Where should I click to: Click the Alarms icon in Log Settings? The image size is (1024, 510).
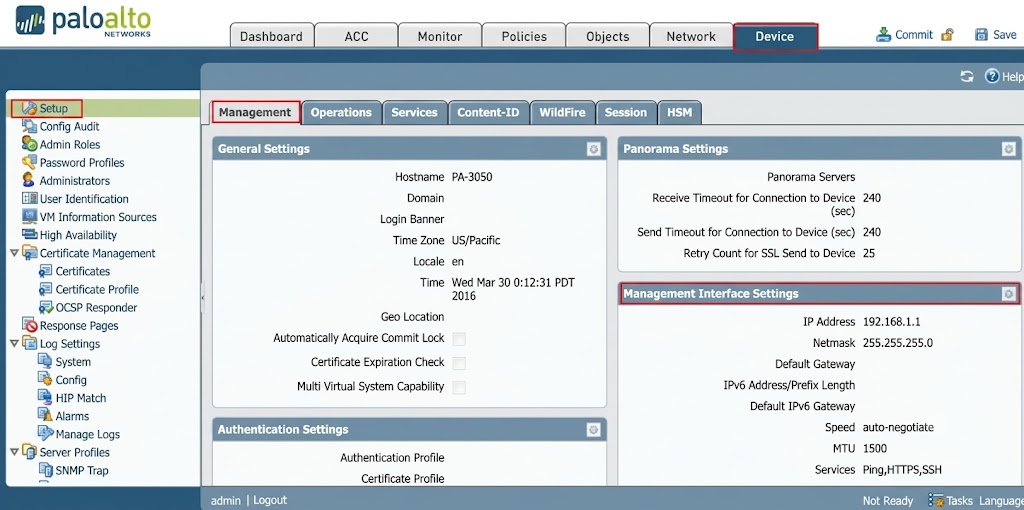pyautogui.click(x=45, y=416)
